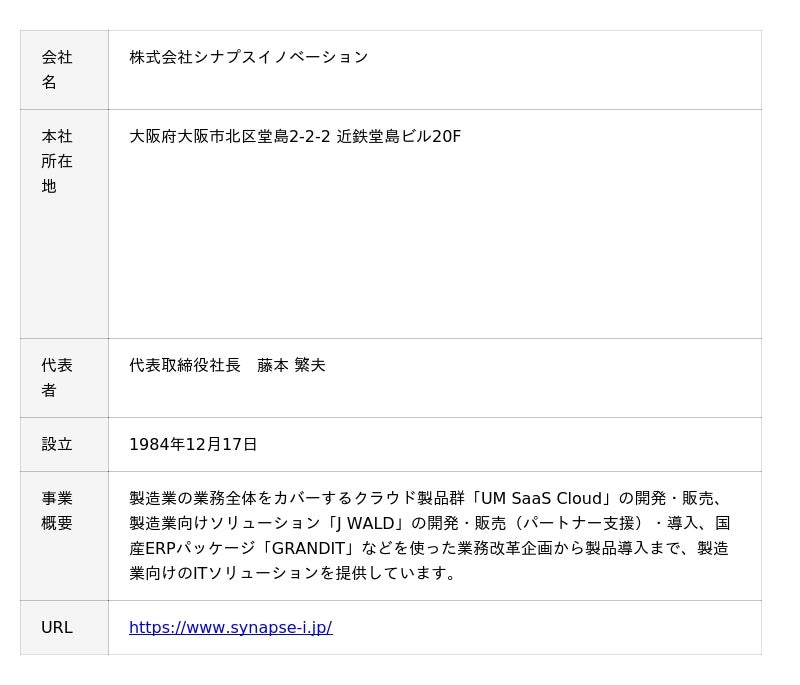Click the 代表者 header cell

point(64,378)
